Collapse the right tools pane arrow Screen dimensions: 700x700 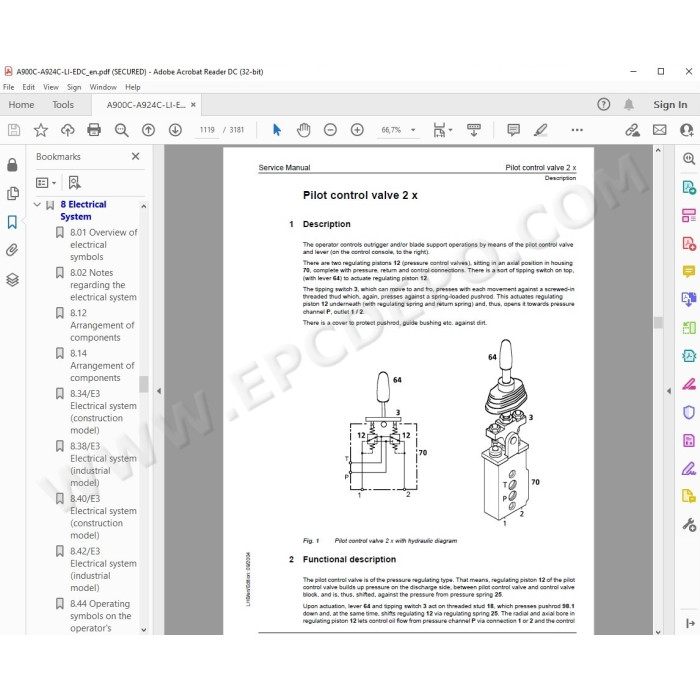669,391
